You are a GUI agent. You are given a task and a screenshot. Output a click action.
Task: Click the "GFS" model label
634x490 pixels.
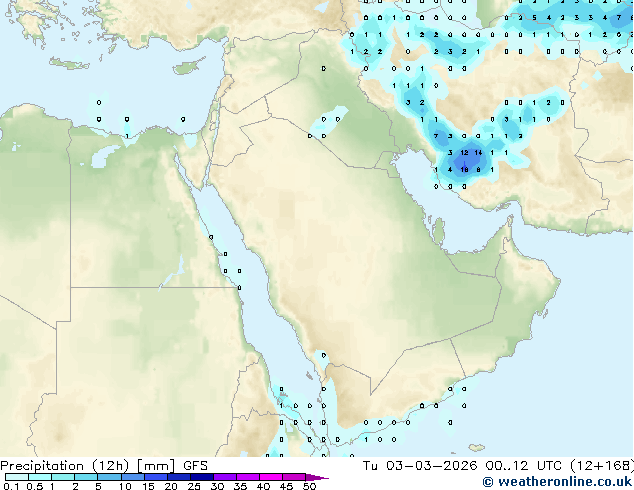pyautogui.click(x=195, y=466)
